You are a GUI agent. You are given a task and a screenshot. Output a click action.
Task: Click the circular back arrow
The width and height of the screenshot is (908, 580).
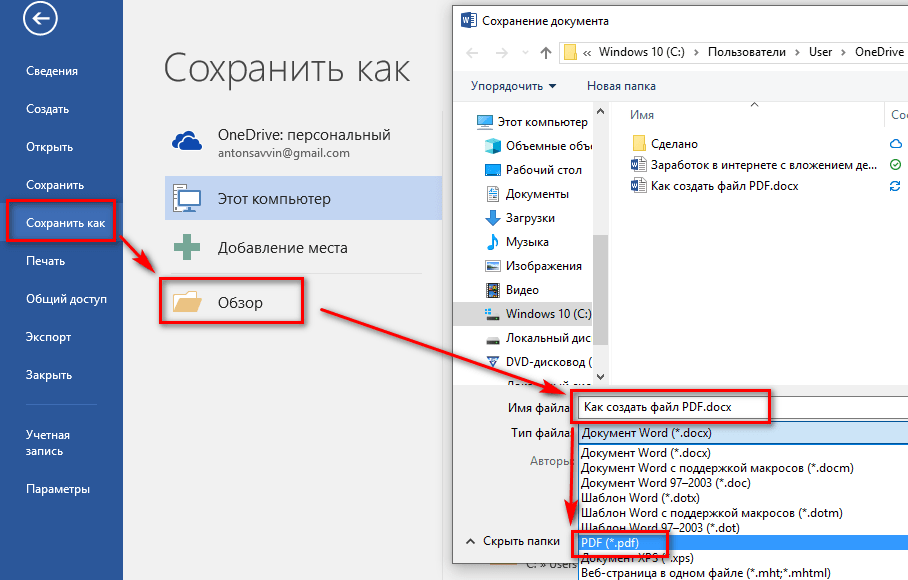(x=39, y=19)
